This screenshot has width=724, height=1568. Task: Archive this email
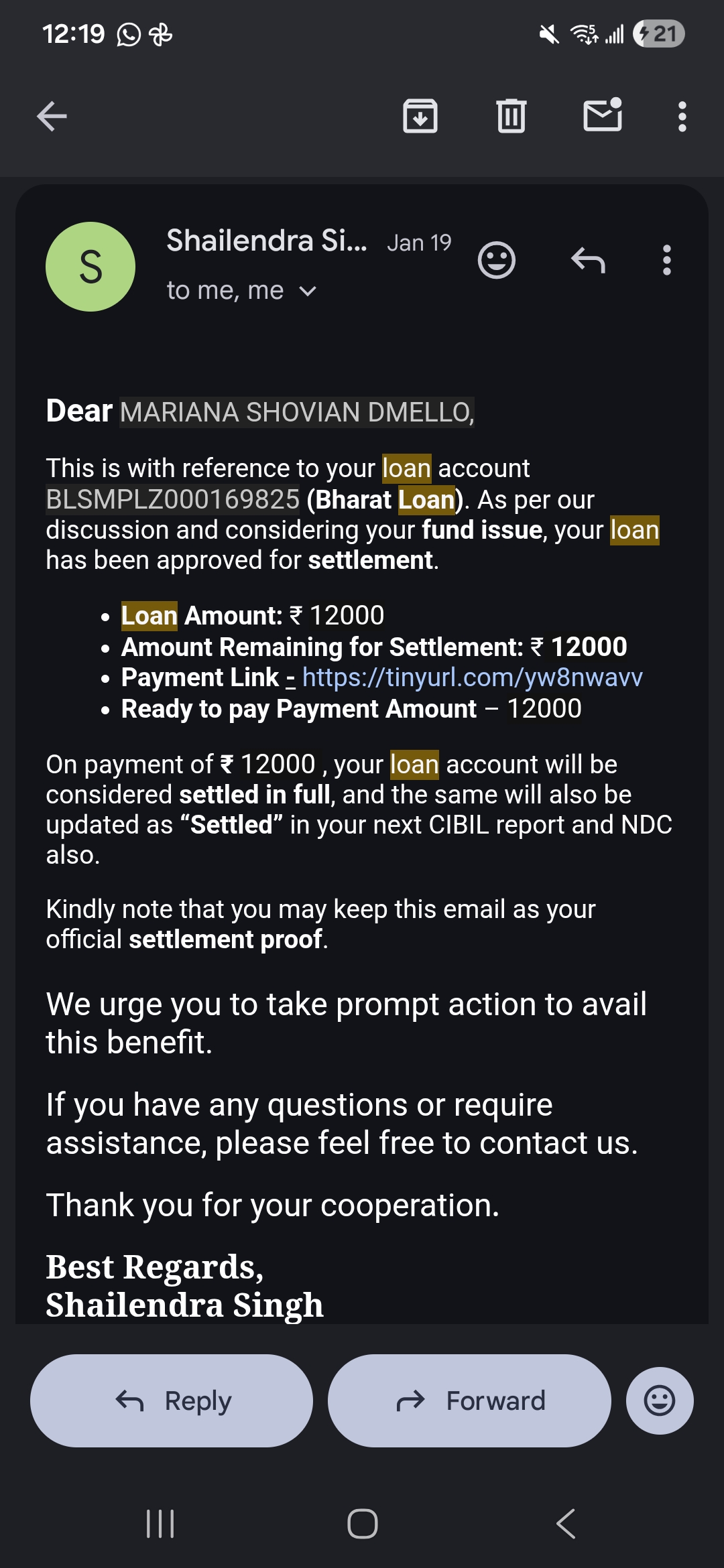click(x=420, y=116)
